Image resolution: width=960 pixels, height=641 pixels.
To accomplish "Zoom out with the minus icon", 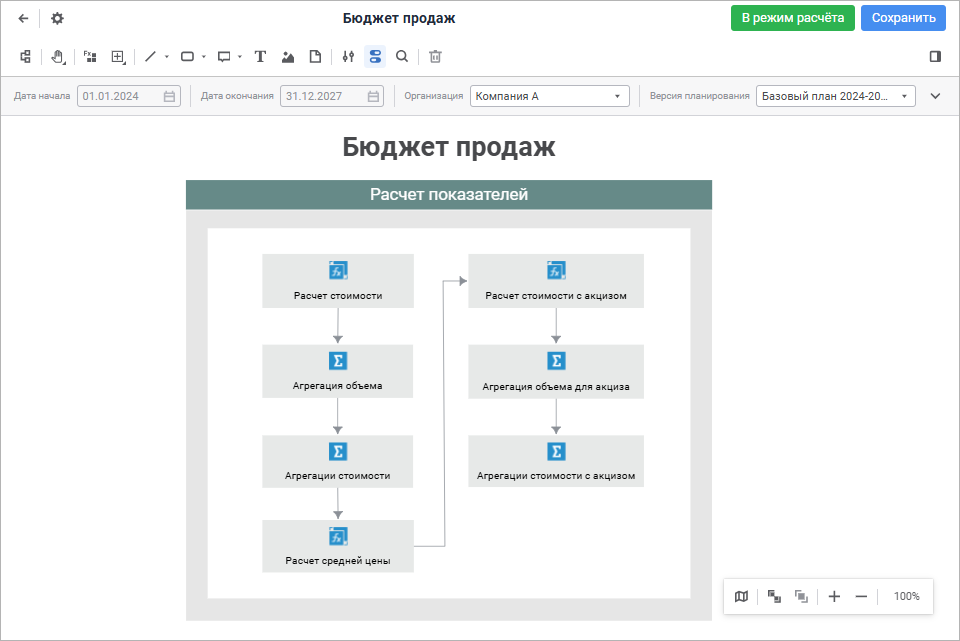I will (x=861, y=596).
